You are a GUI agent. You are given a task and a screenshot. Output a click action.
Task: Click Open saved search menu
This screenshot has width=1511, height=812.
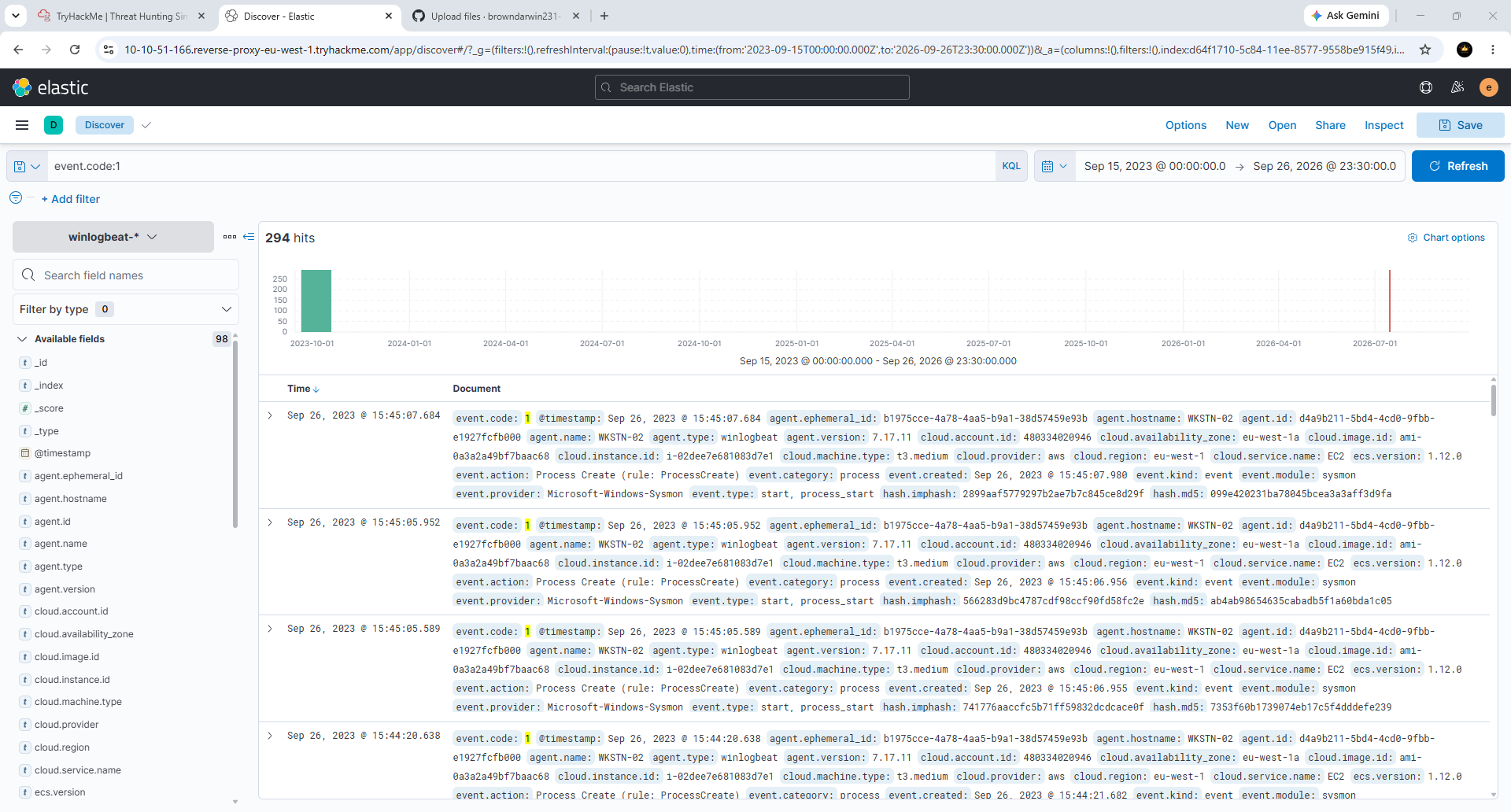(1282, 125)
